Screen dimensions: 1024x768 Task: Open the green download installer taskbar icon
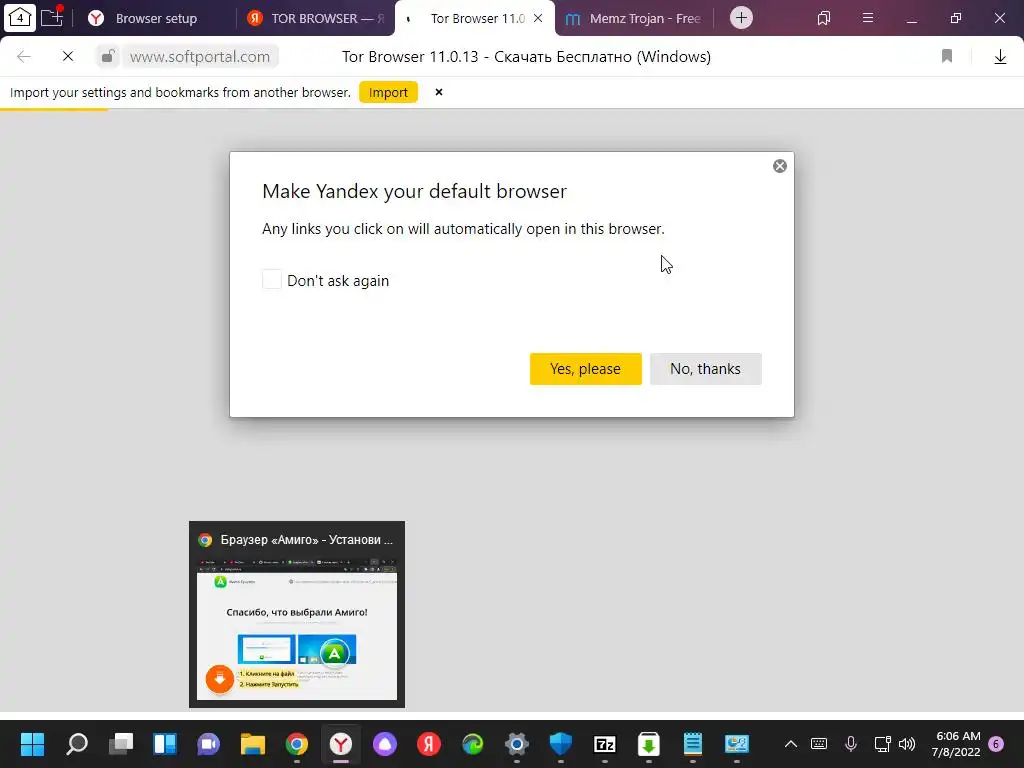[x=648, y=744]
